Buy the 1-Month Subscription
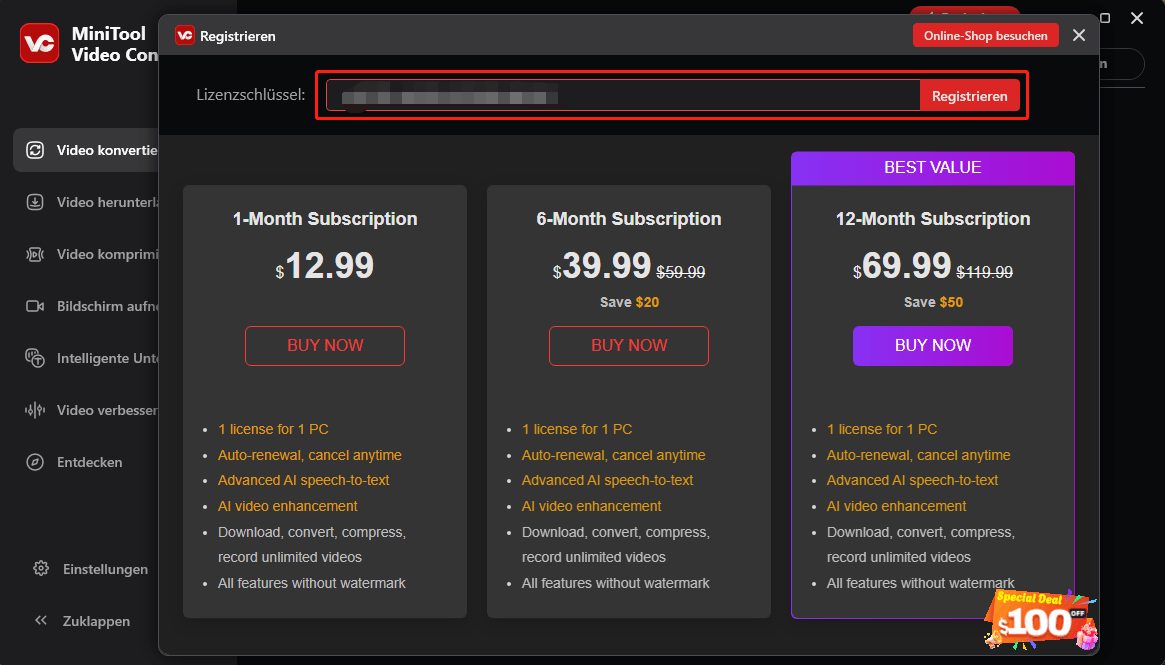The height and width of the screenshot is (665, 1165). pos(325,346)
